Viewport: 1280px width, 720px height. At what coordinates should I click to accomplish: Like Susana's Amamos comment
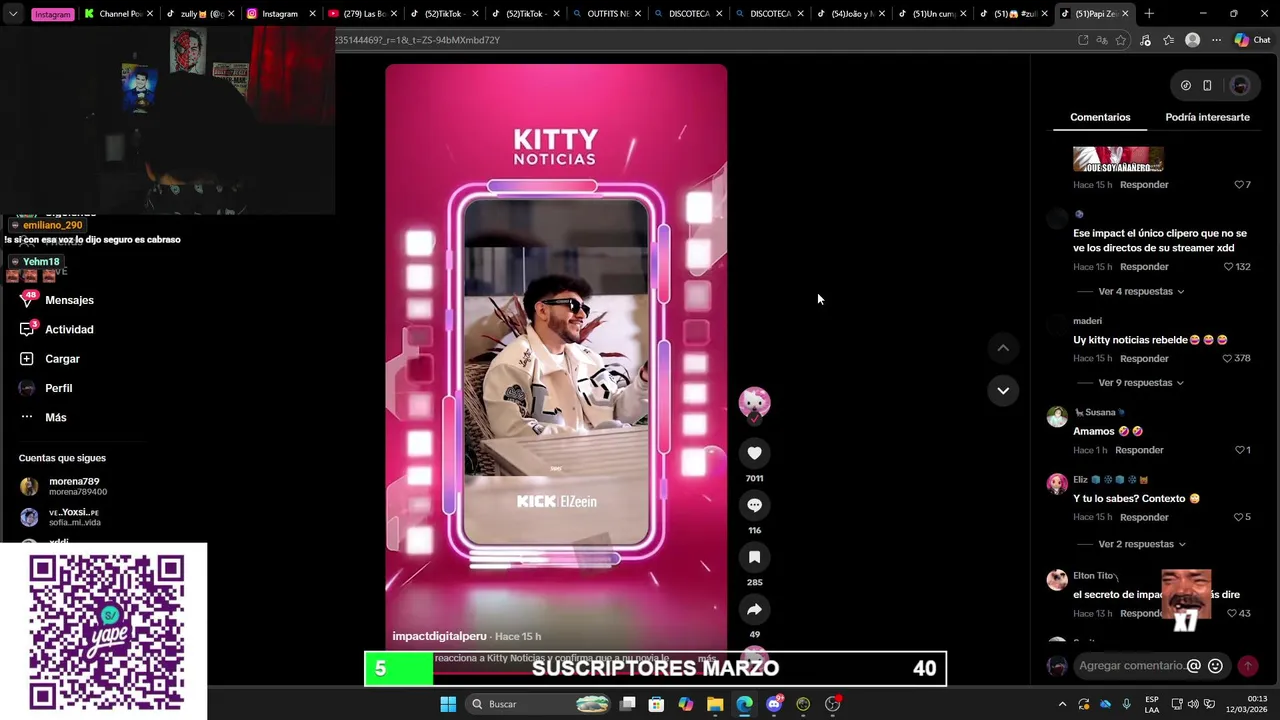tap(1238, 450)
